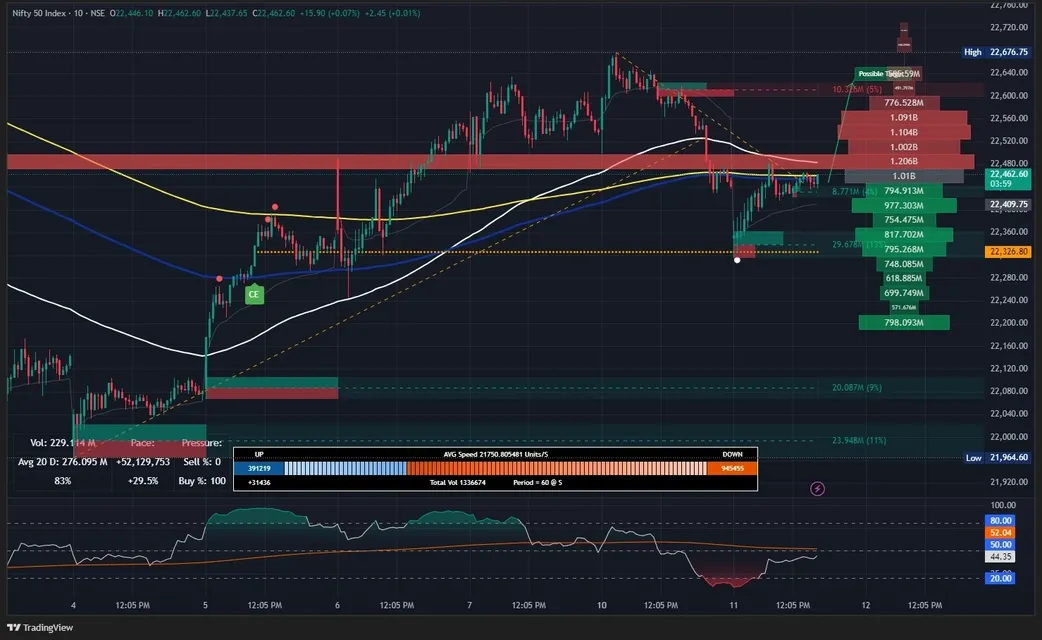Click the Low 21,964.60 price label

pyautogui.click(x=1007, y=458)
